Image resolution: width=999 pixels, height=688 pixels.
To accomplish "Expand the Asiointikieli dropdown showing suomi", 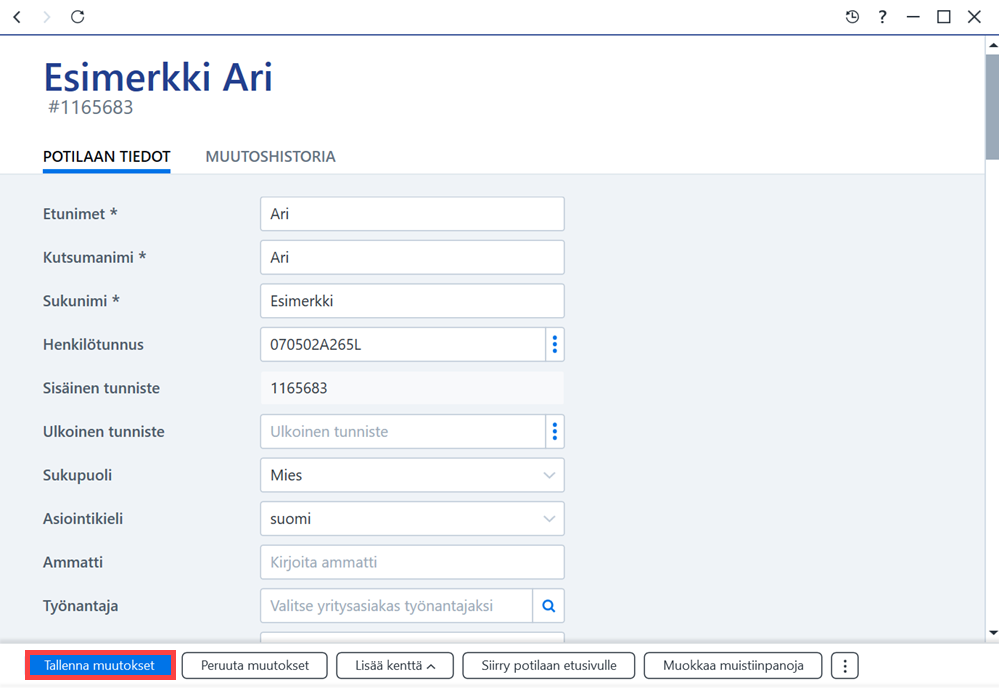I will (x=412, y=519).
